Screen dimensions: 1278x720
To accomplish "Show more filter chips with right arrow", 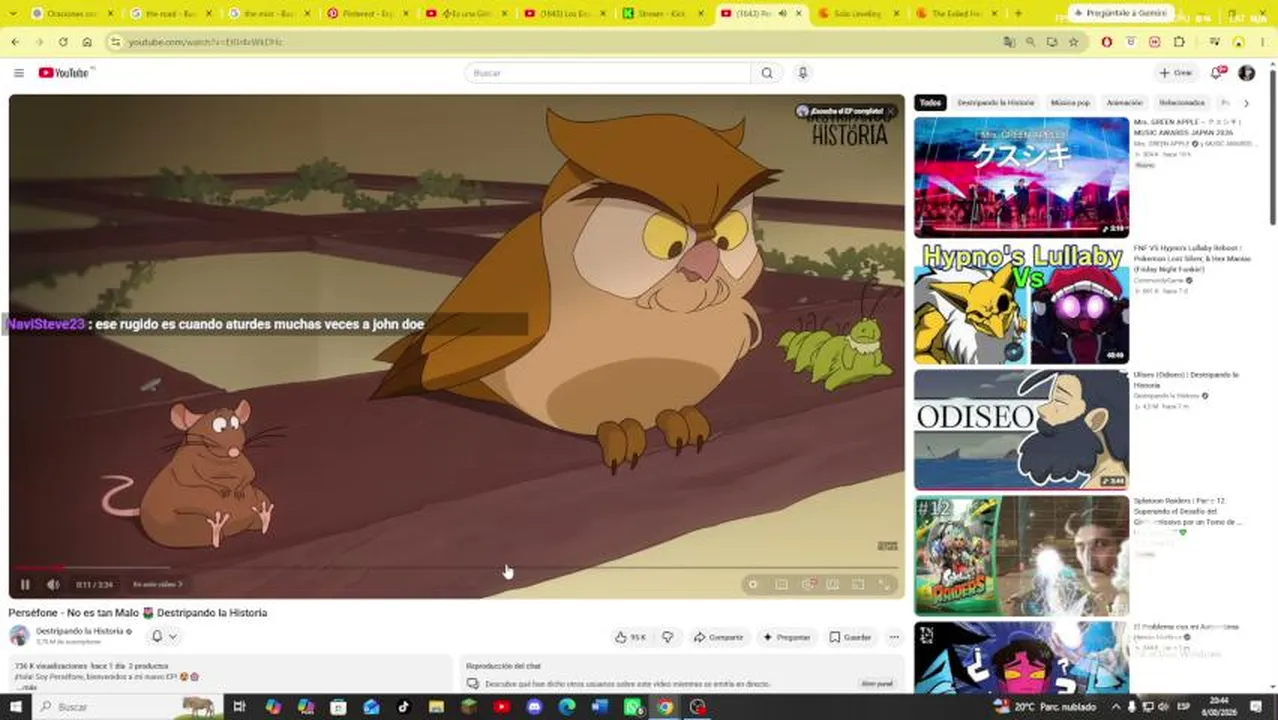I will pos(1246,103).
